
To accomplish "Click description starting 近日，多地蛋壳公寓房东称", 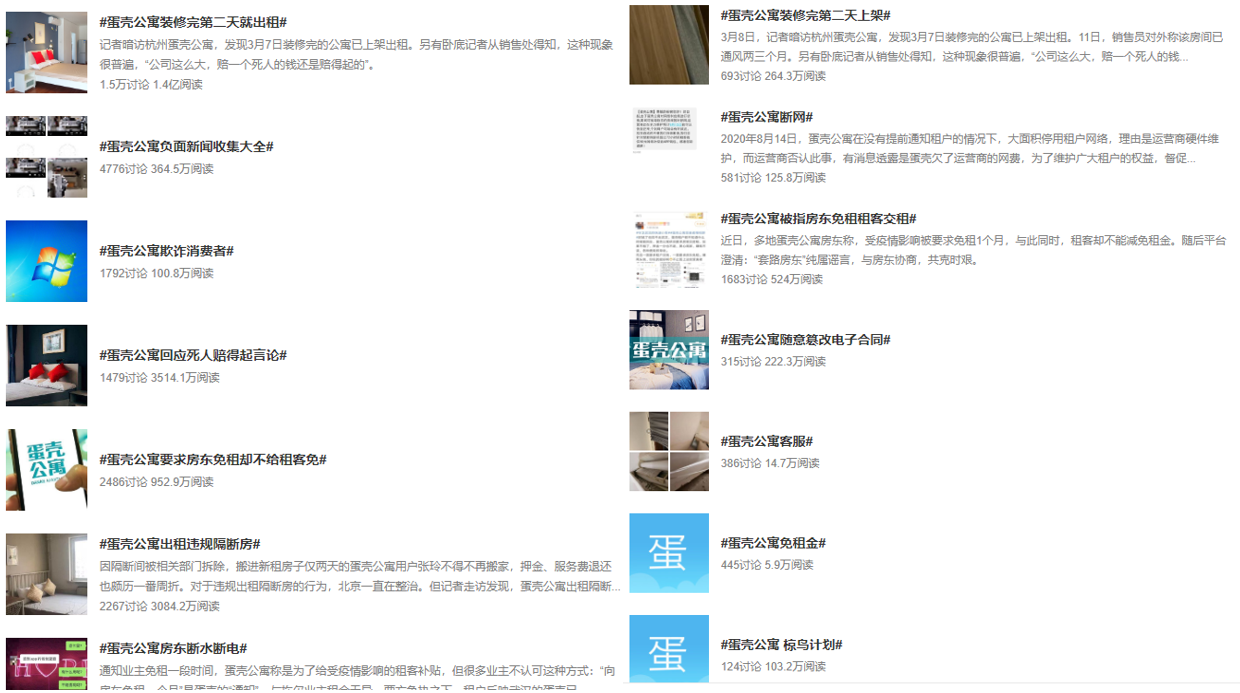I will 973,250.
